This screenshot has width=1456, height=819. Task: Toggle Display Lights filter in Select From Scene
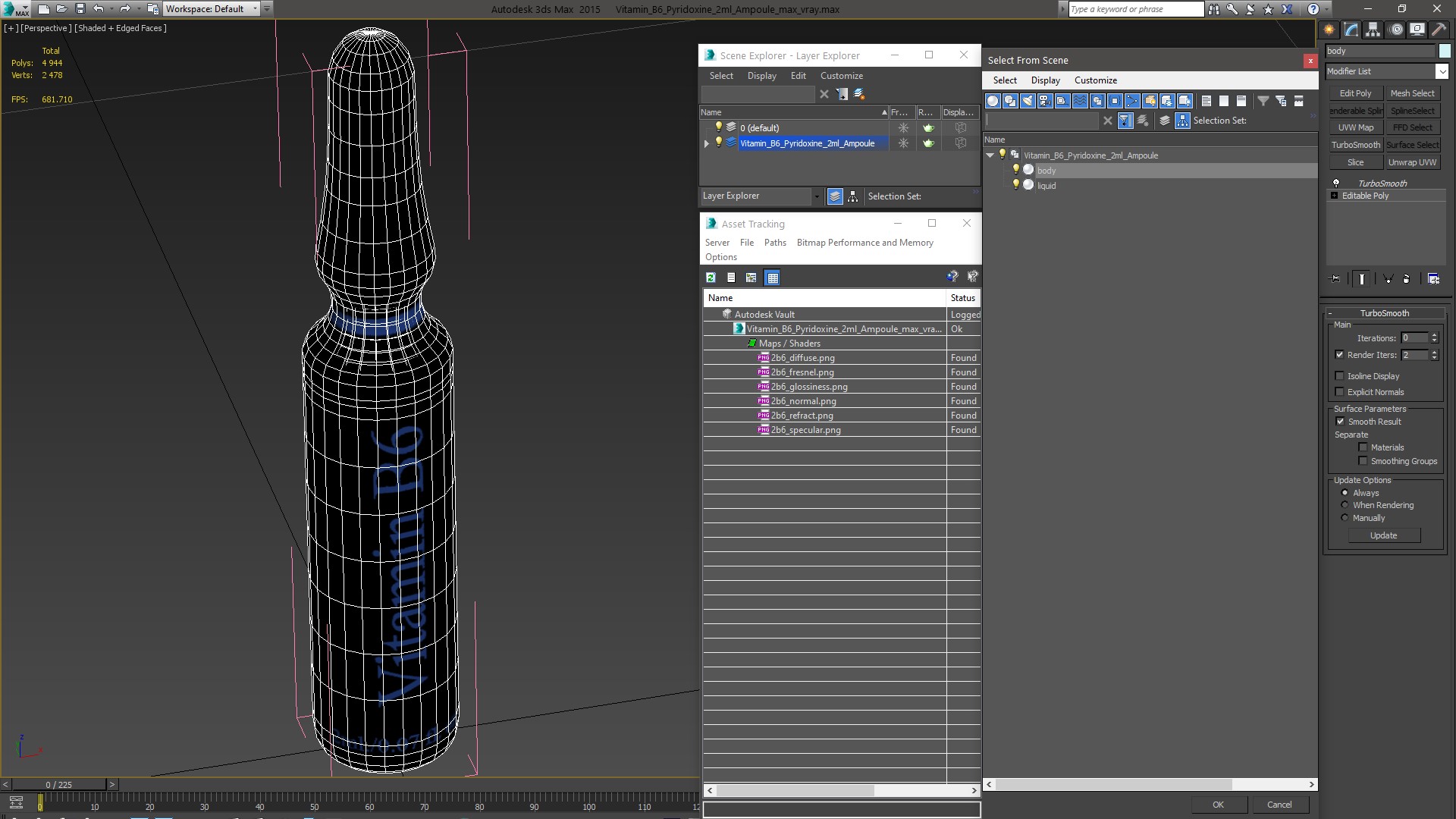tap(1028, 101)
